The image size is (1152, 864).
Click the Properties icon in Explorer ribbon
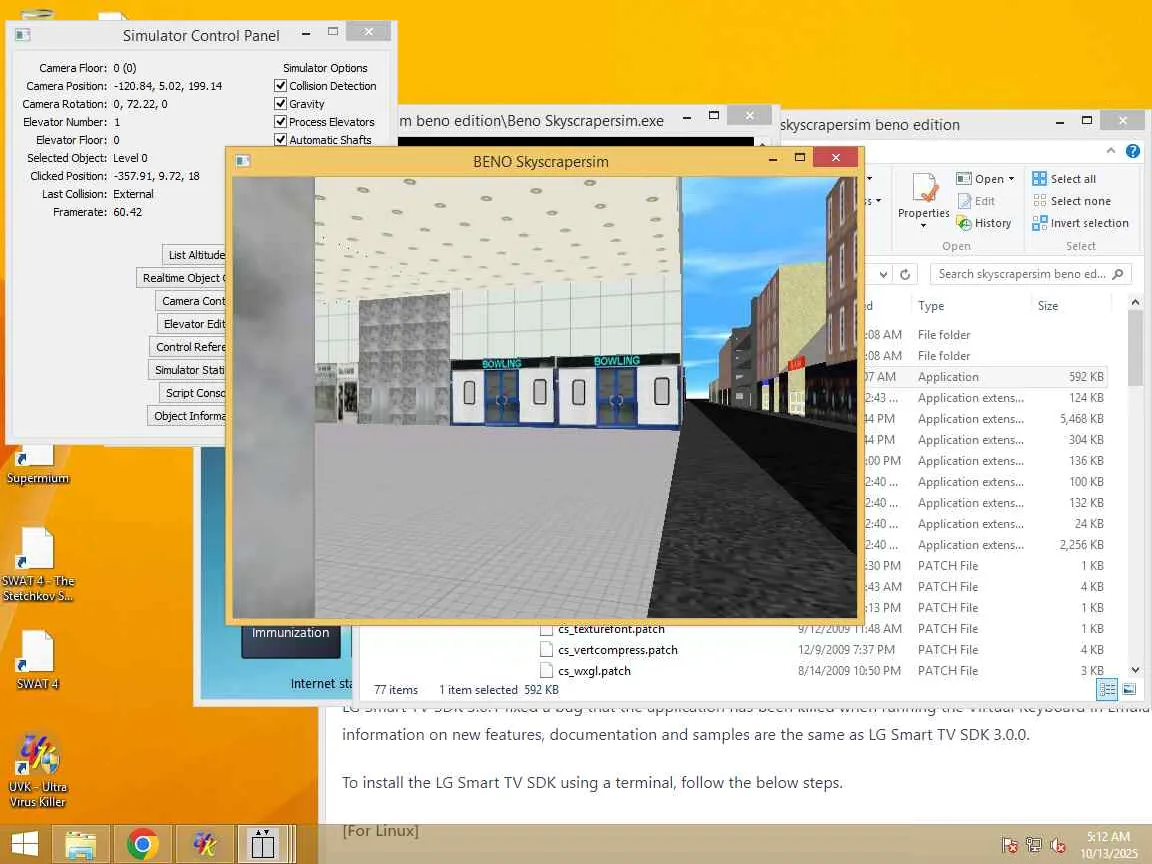point(924,188)
